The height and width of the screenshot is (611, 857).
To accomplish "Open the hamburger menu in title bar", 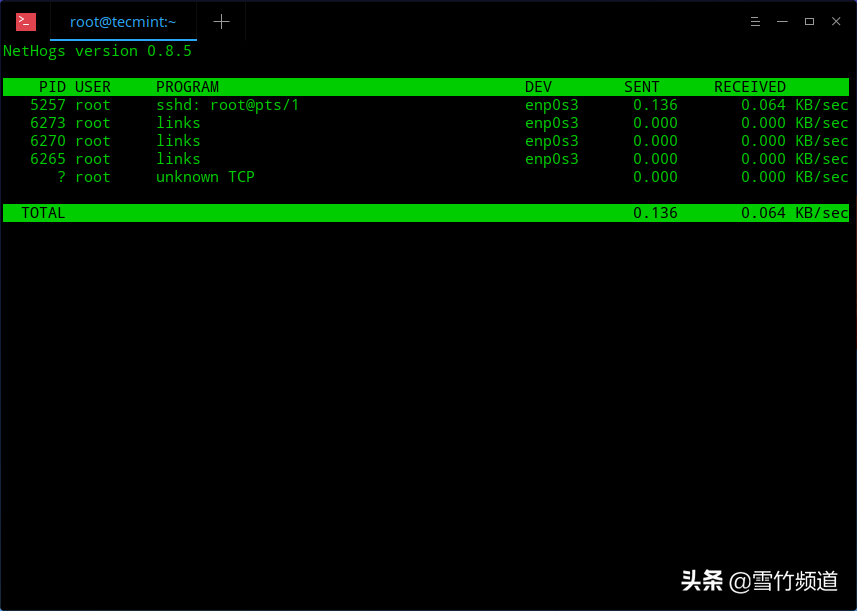I will (x=757, y=21).
